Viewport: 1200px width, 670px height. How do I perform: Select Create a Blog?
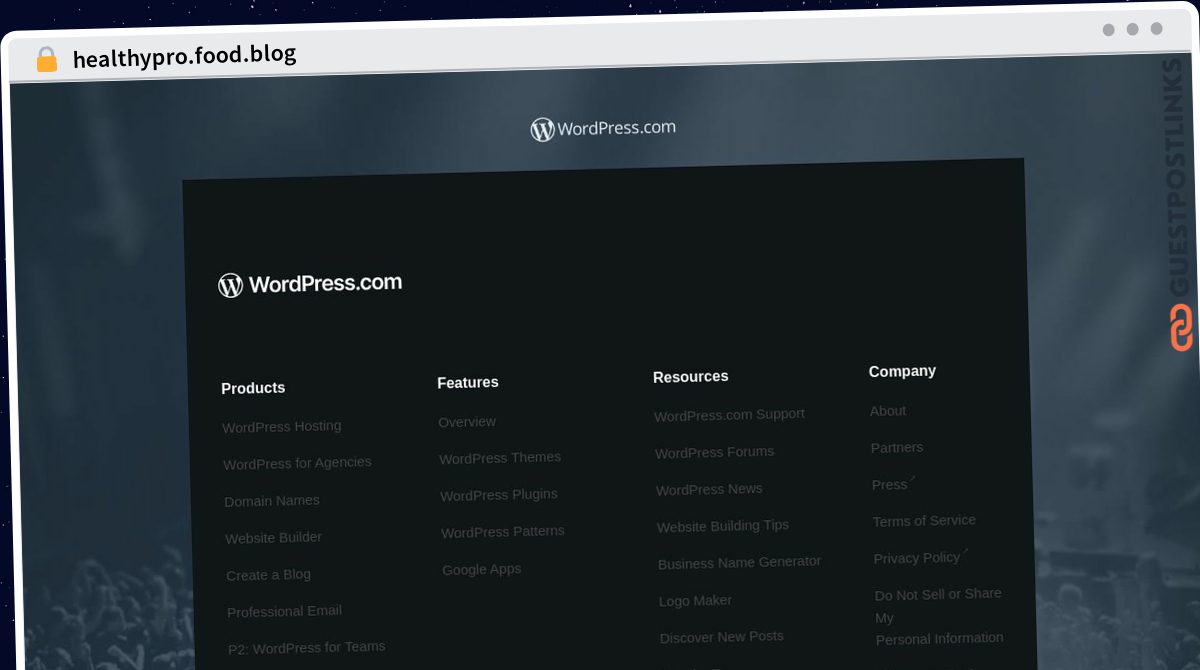tap(269, 575)
